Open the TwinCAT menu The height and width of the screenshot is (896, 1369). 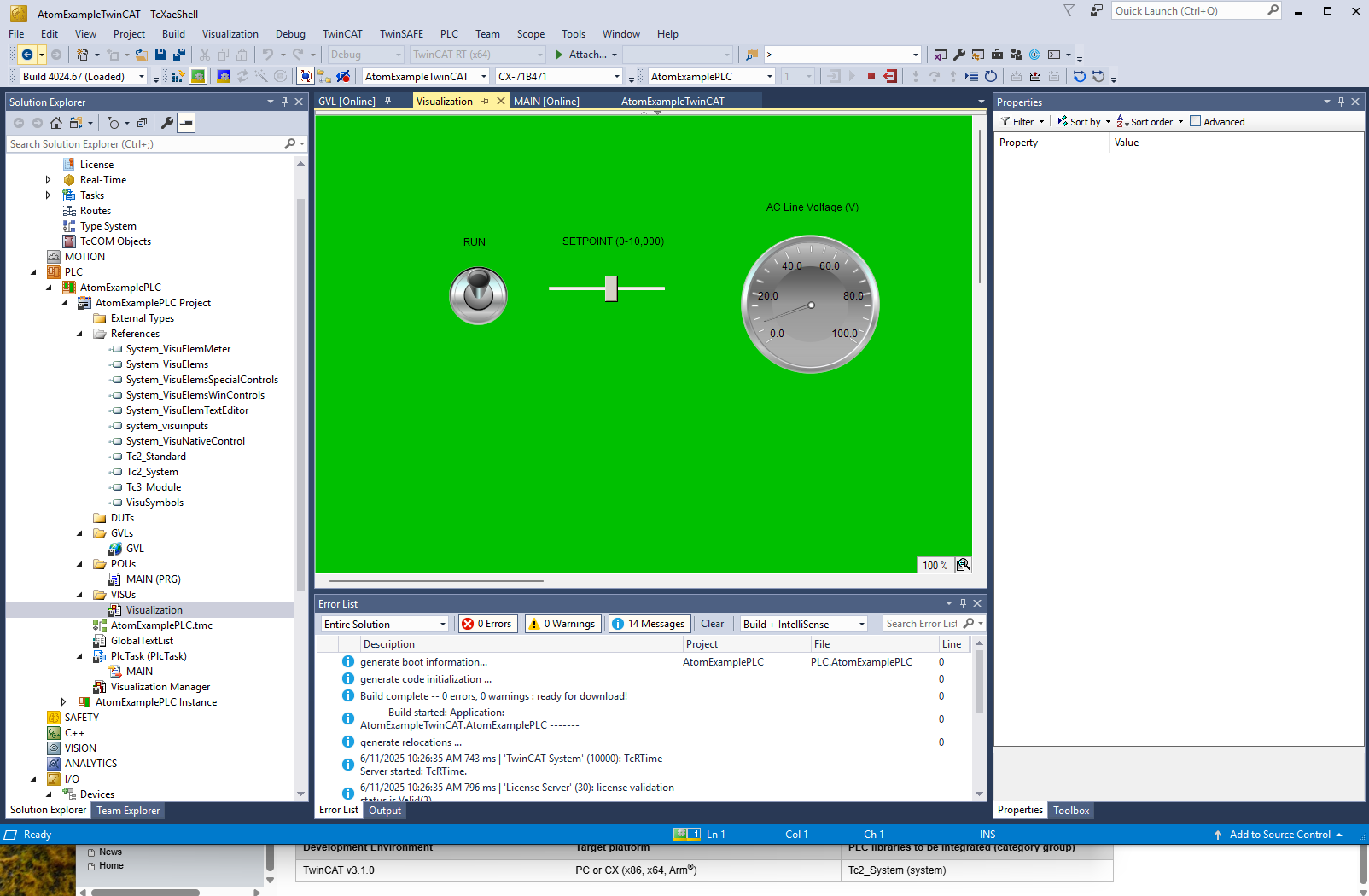point(341,34)
